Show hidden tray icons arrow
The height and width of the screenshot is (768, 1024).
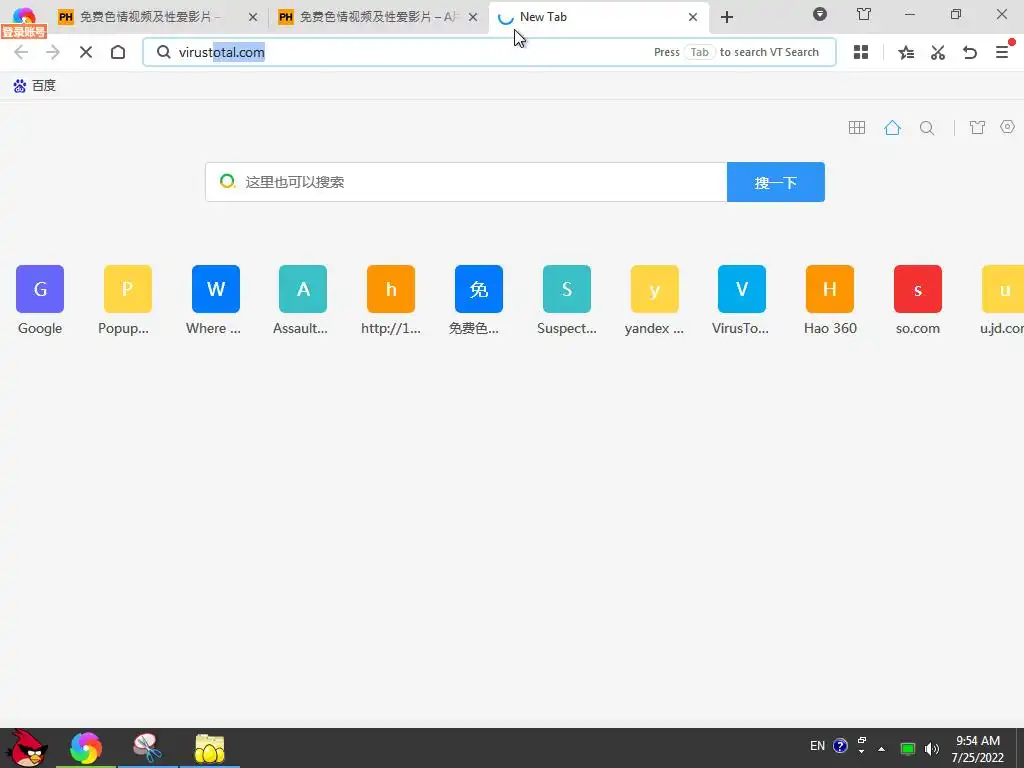point(882,749)
